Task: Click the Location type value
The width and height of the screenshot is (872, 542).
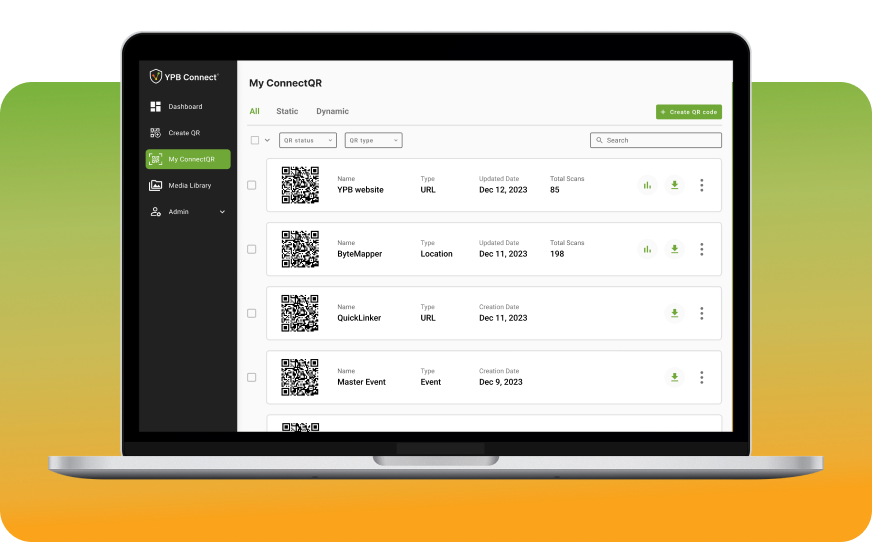Action: tap(437, 253)
